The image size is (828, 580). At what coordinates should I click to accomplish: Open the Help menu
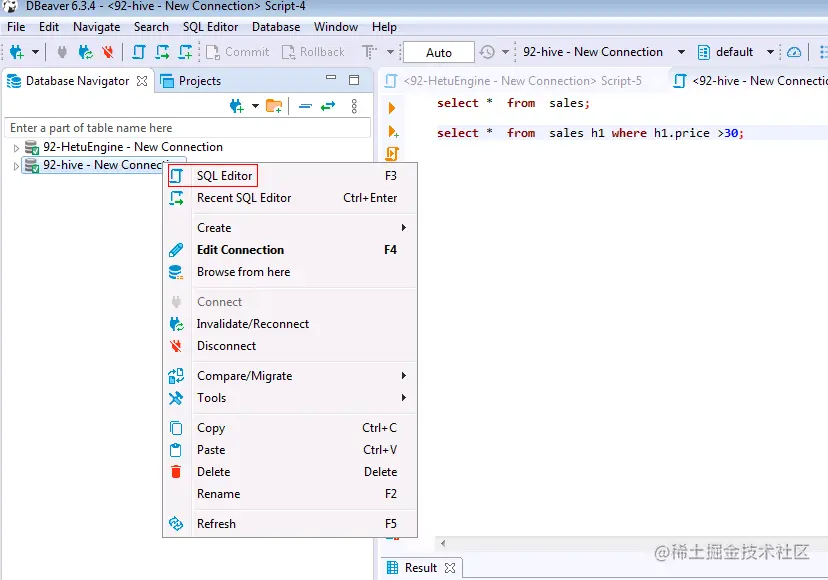pyautogui.click(x=384, y=27)
